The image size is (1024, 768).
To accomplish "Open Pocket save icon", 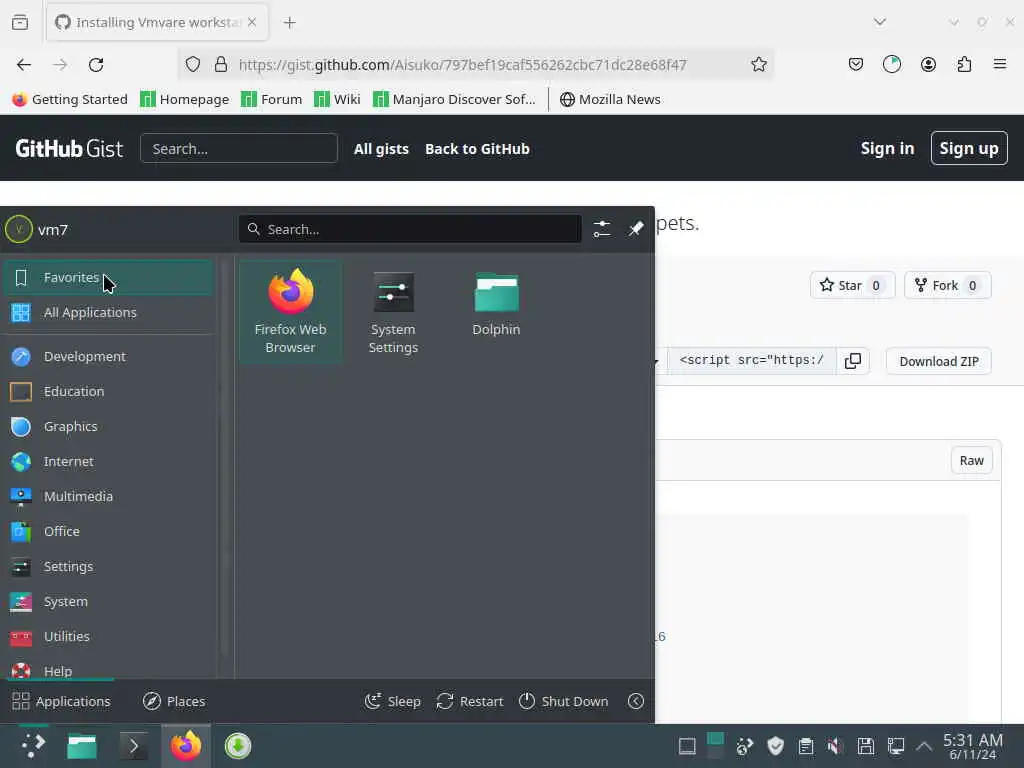I will click(x=856, y=65).
